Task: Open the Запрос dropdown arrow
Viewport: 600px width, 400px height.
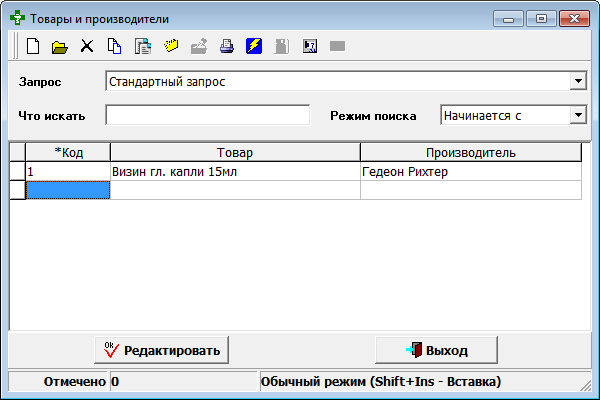Action: (578, 81)
